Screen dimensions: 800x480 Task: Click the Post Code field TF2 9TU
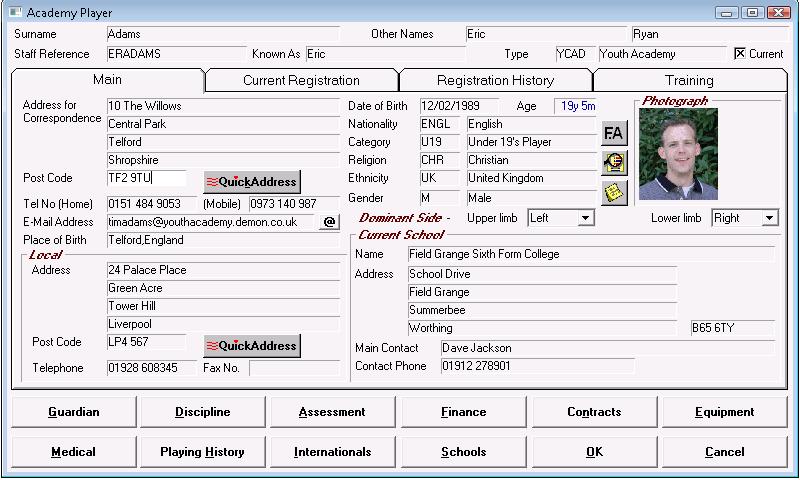point(146,178)
